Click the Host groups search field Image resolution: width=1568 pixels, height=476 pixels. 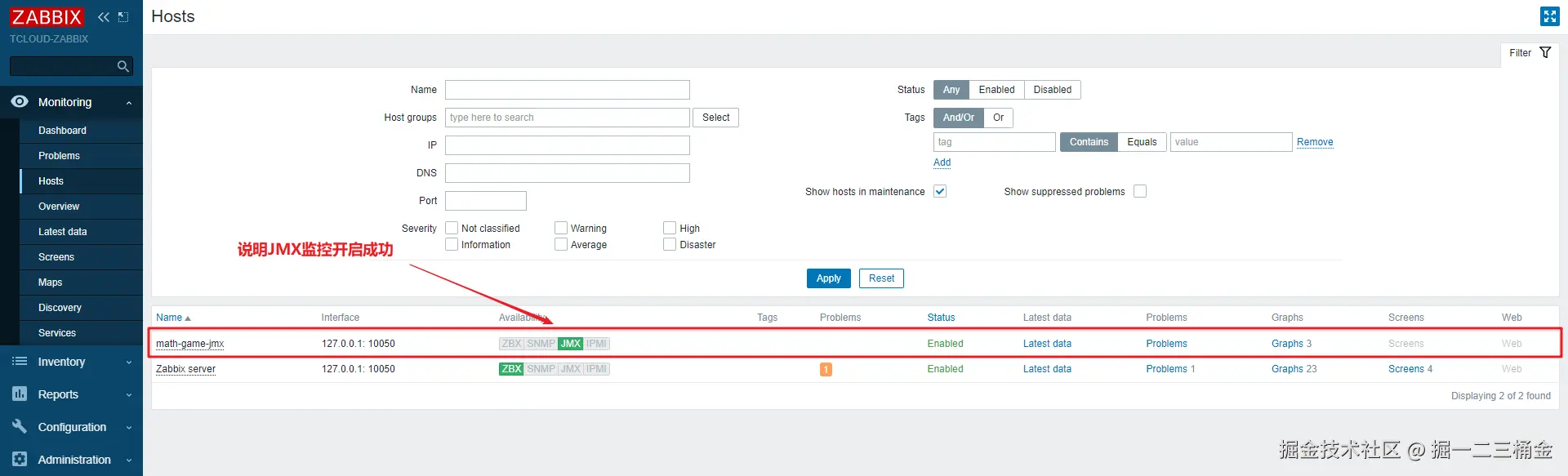(x=568, y=118)
